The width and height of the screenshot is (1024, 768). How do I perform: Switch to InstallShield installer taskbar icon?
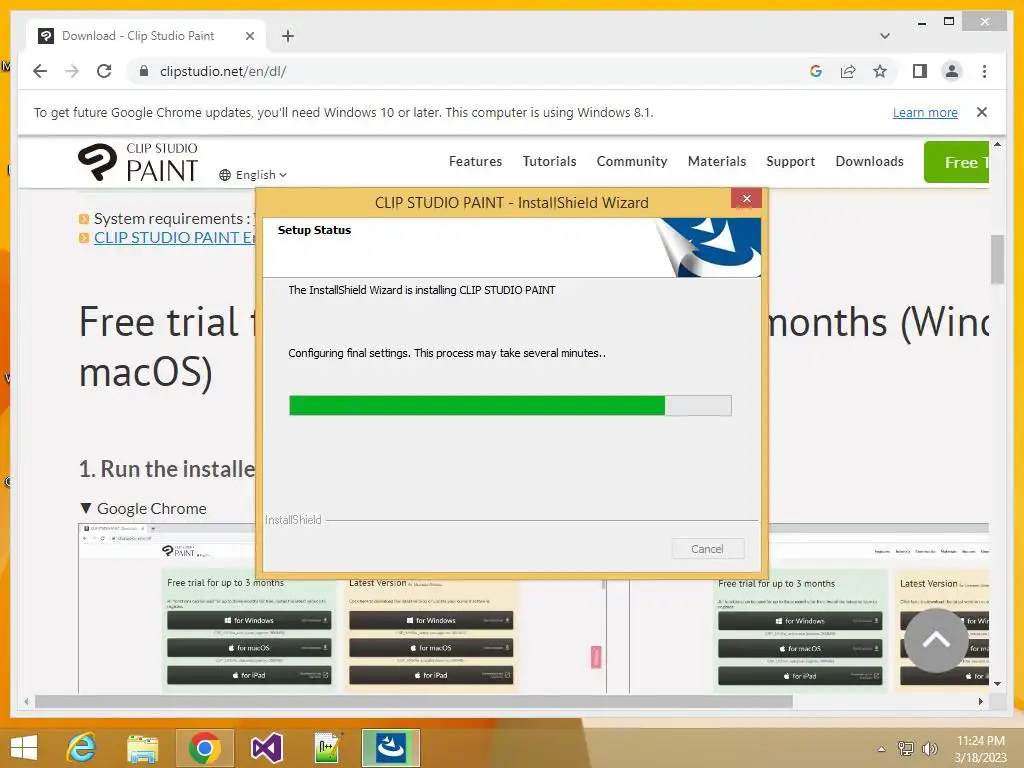coord(391,748)
